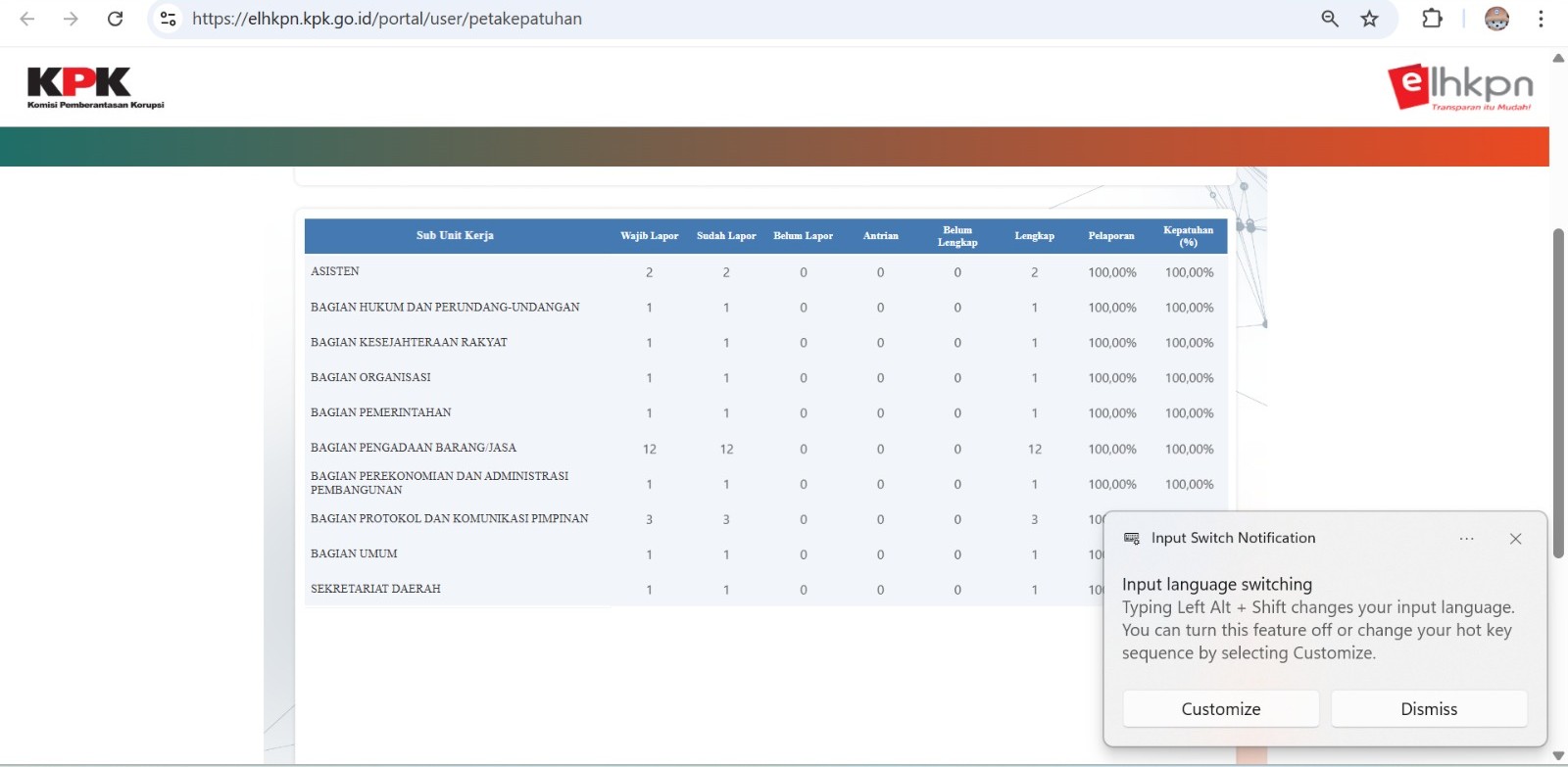
Task: Bookmark this page with star icon
Action: (x=1370, y=19)
